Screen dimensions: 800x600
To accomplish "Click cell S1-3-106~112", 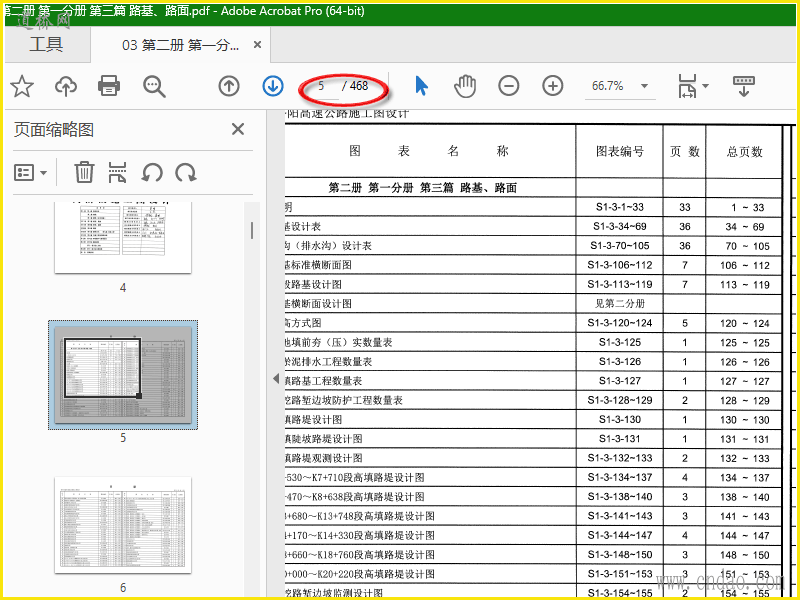I will tap(620, 265).
